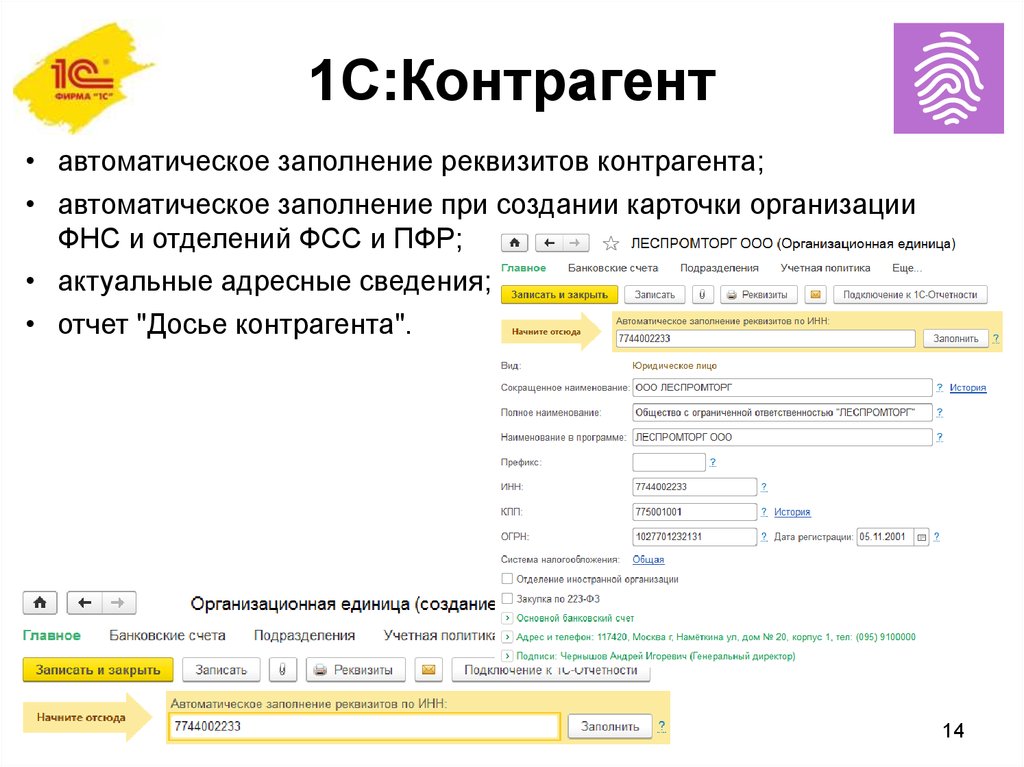
Task: Open Банковские счета tab in creation form
Action: (x=167, y=635)
